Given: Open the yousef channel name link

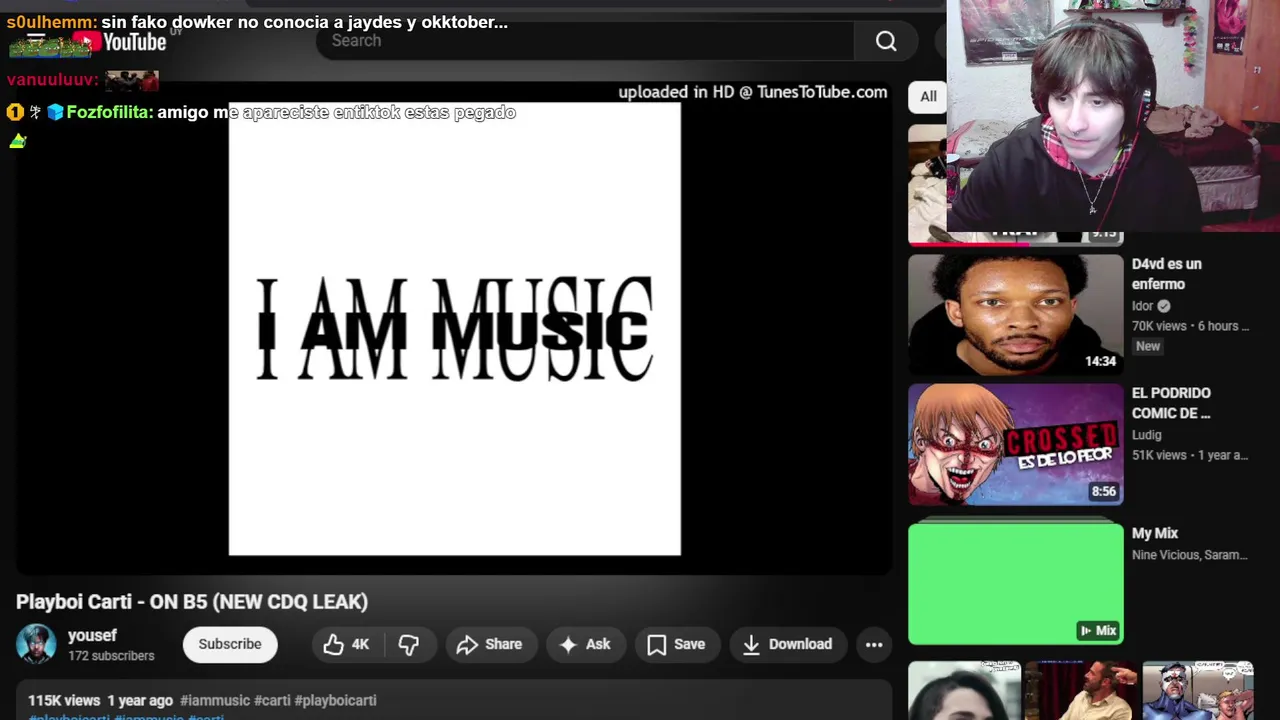Looking at the screenshot, I should click(x=92, y=636).
